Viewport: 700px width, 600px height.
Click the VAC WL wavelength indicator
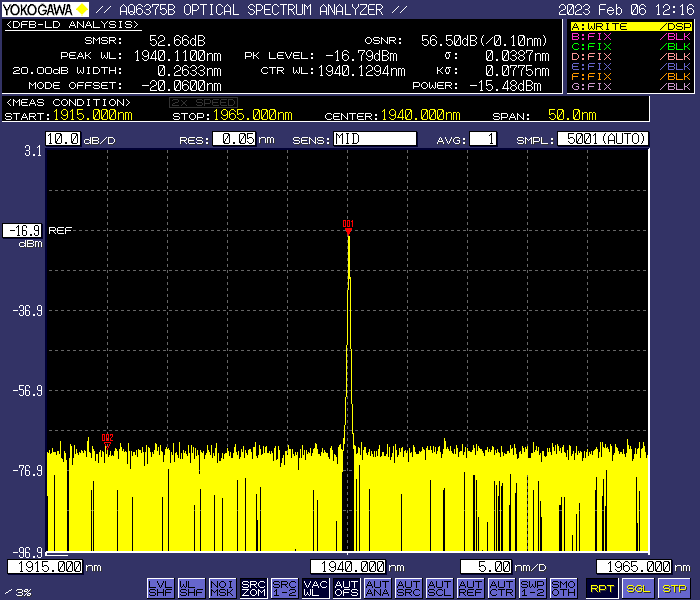point(315,587)
